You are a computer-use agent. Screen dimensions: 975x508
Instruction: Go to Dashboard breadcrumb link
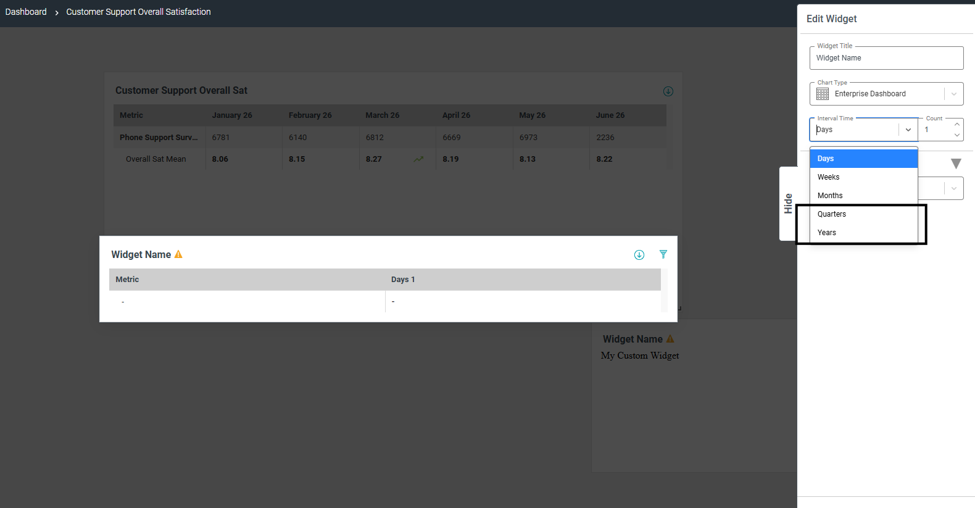click(x=26, y=12)
